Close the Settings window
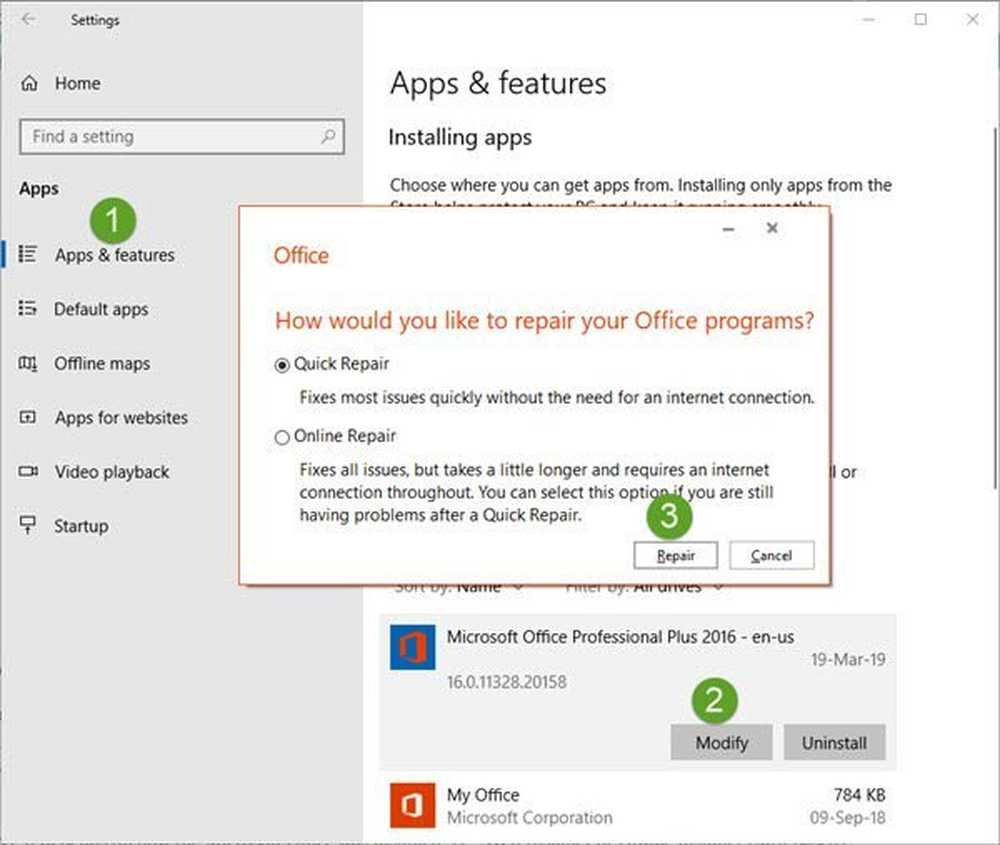The image size is (1000, 845). [972, 19]
